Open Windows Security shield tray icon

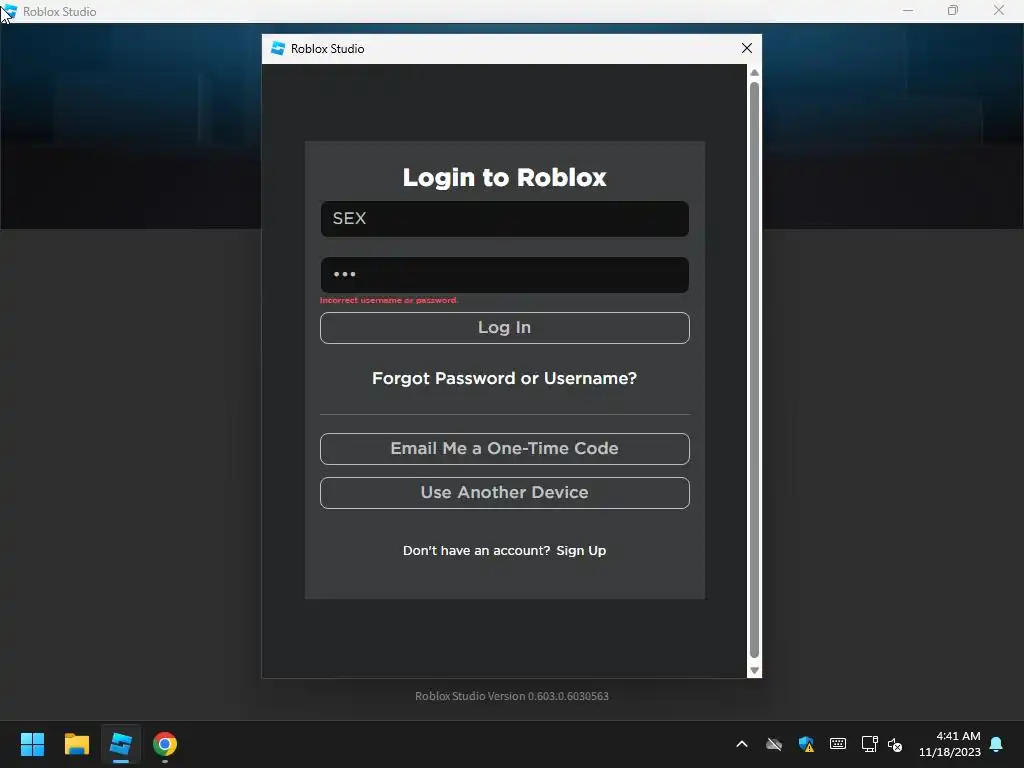(806, 744)
